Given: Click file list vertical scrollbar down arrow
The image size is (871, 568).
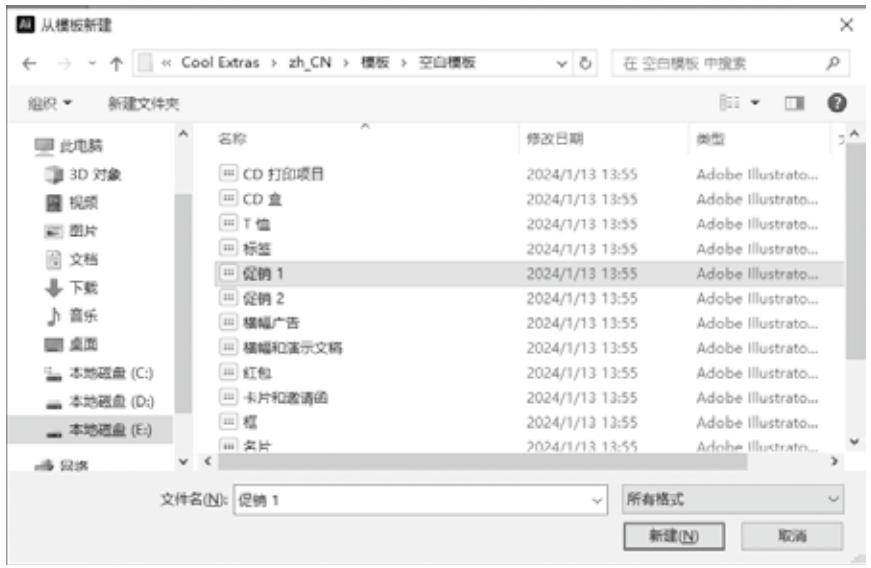Looking at the screenshot, I should click(854, 442).
